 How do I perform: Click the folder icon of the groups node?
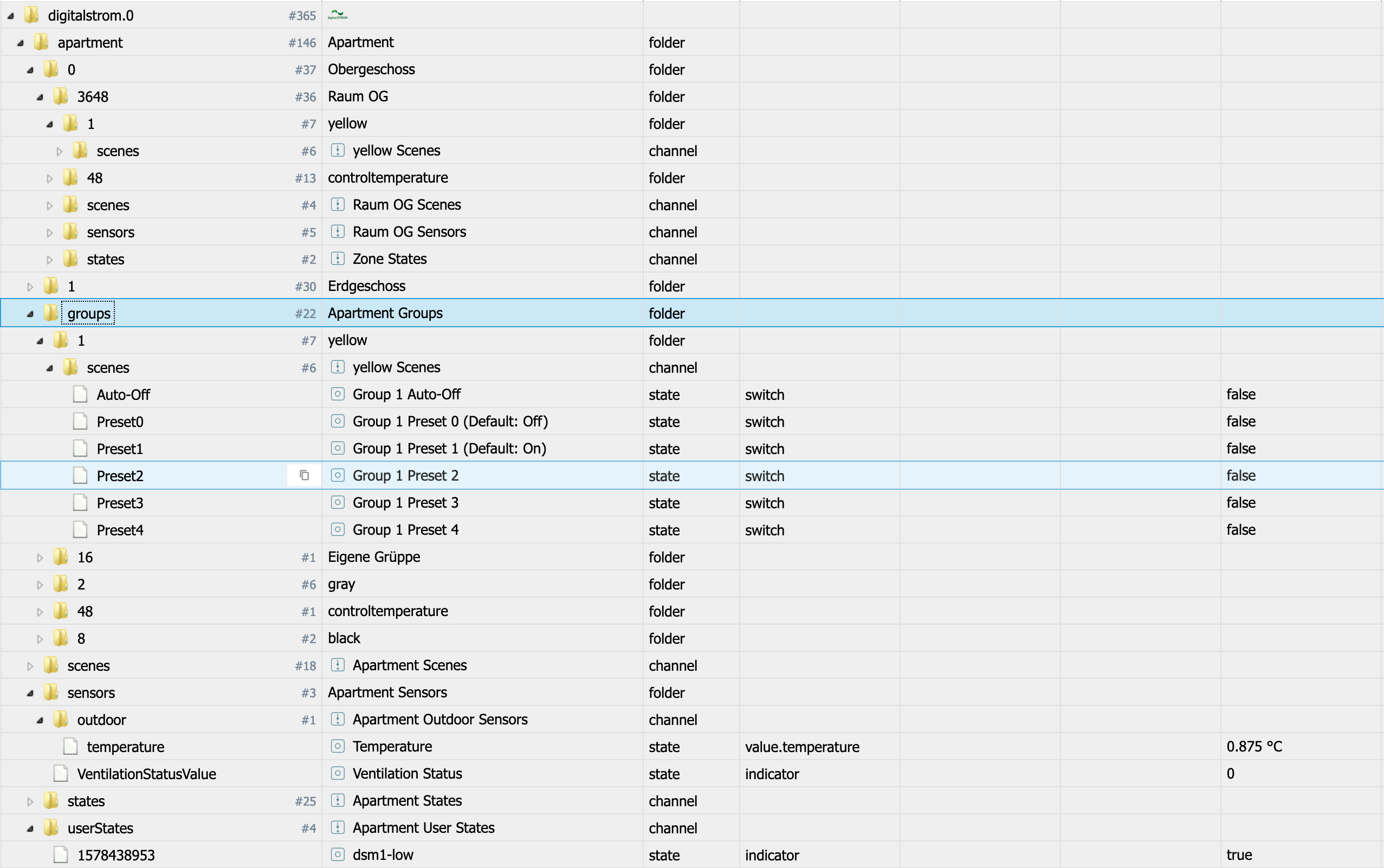51,313
